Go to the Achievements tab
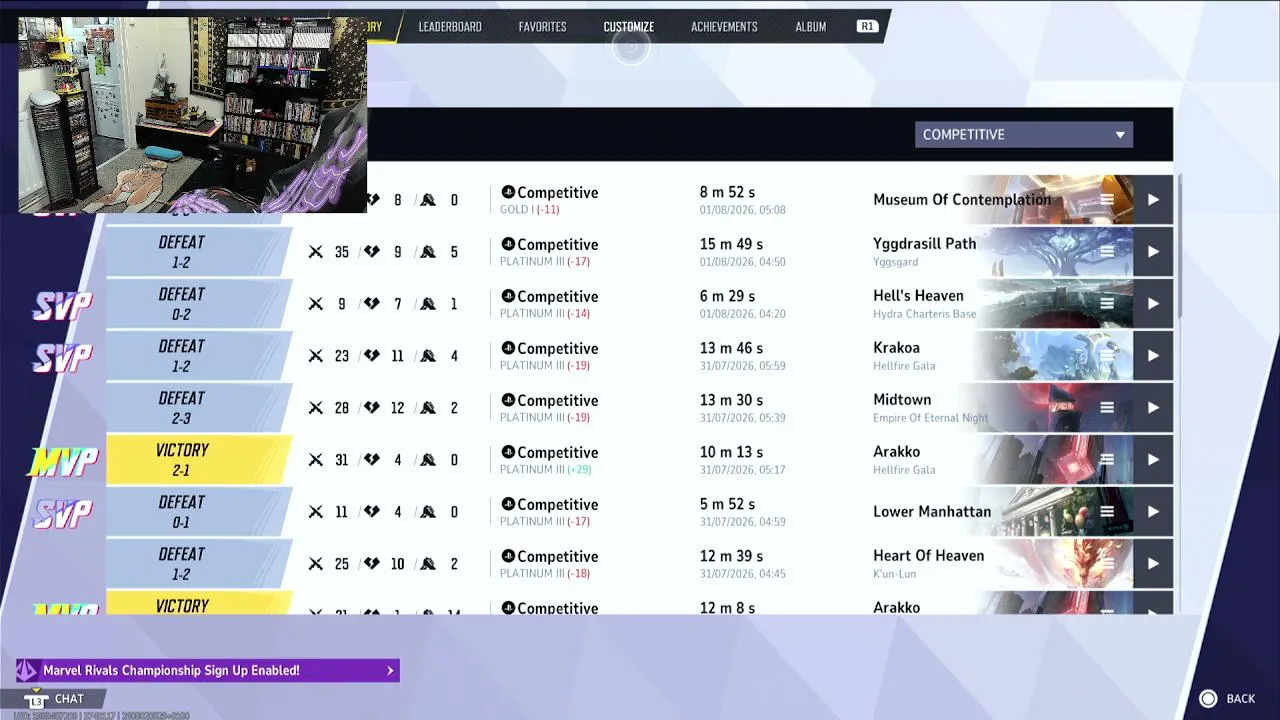The image size is (1280, 720). pos(724,27)
